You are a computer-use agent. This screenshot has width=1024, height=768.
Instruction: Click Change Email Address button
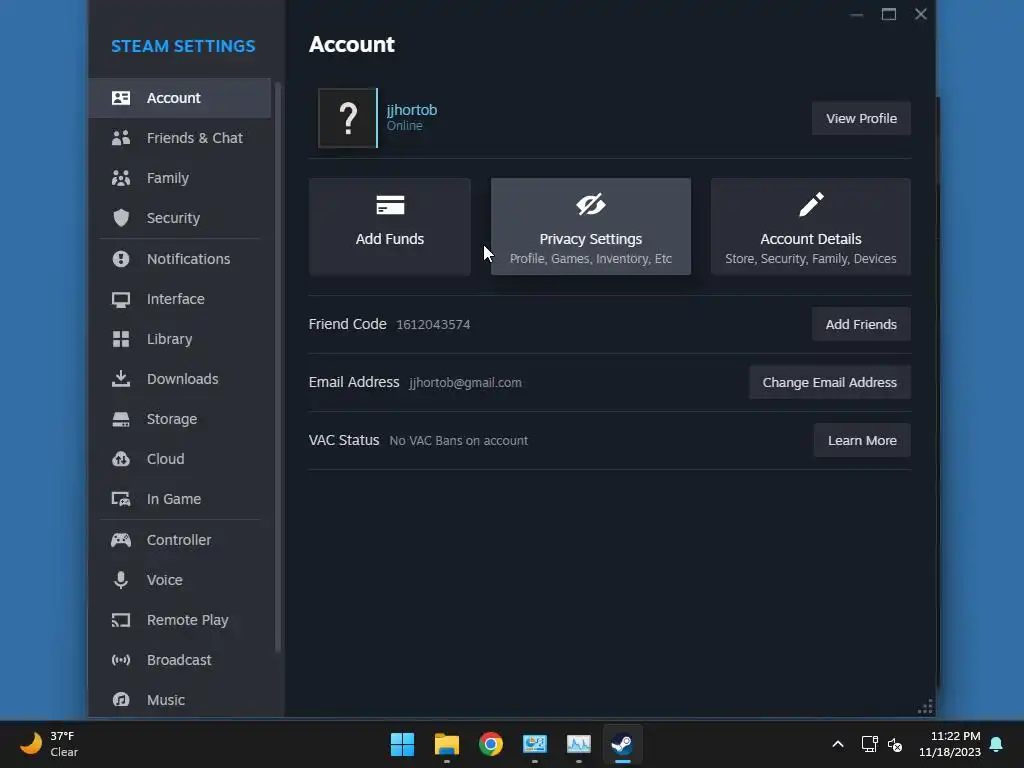pyautogui.click(x=829, y=382)
